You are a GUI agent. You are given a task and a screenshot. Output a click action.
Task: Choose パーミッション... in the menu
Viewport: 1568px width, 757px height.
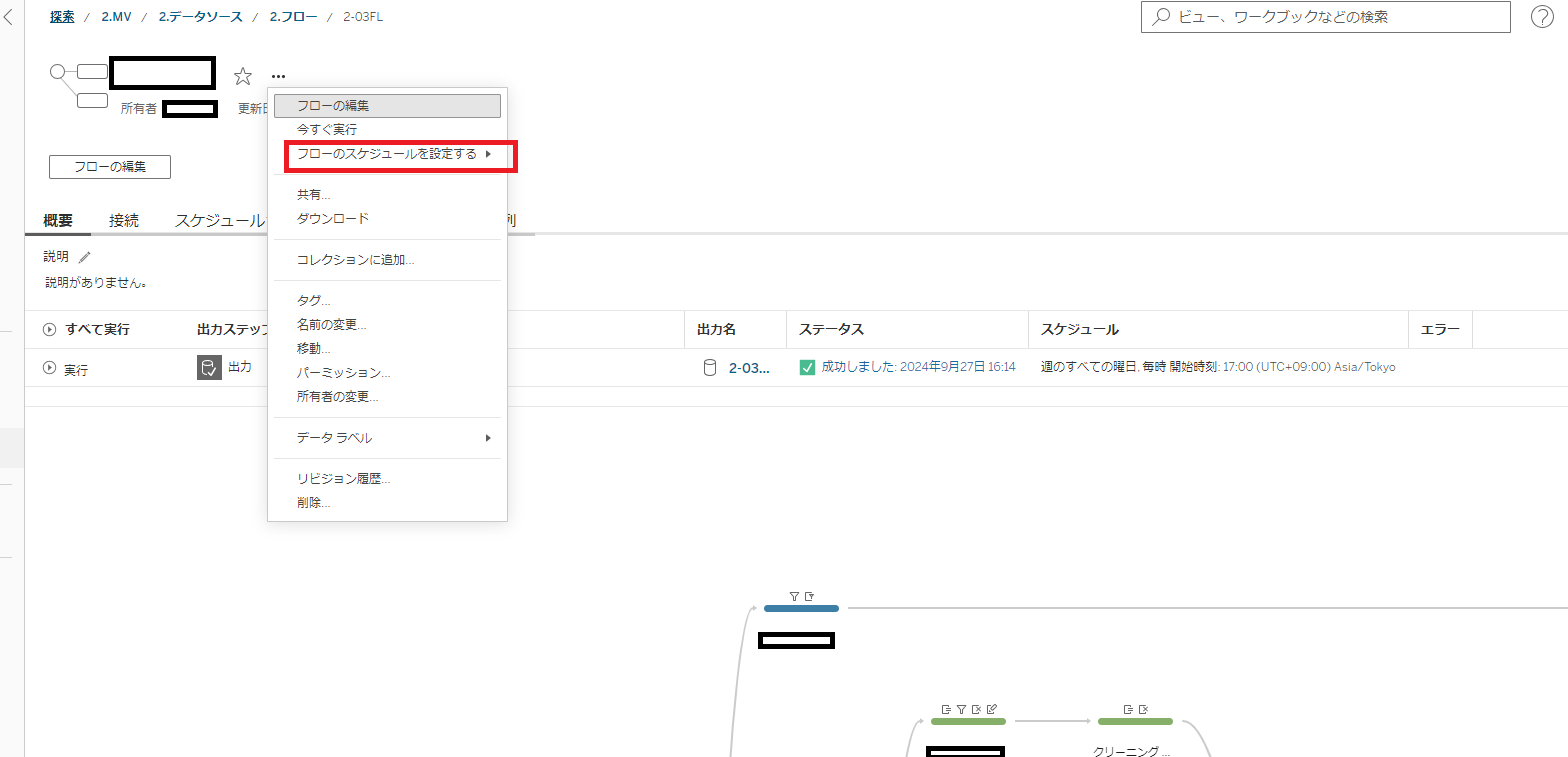point(387,372)
